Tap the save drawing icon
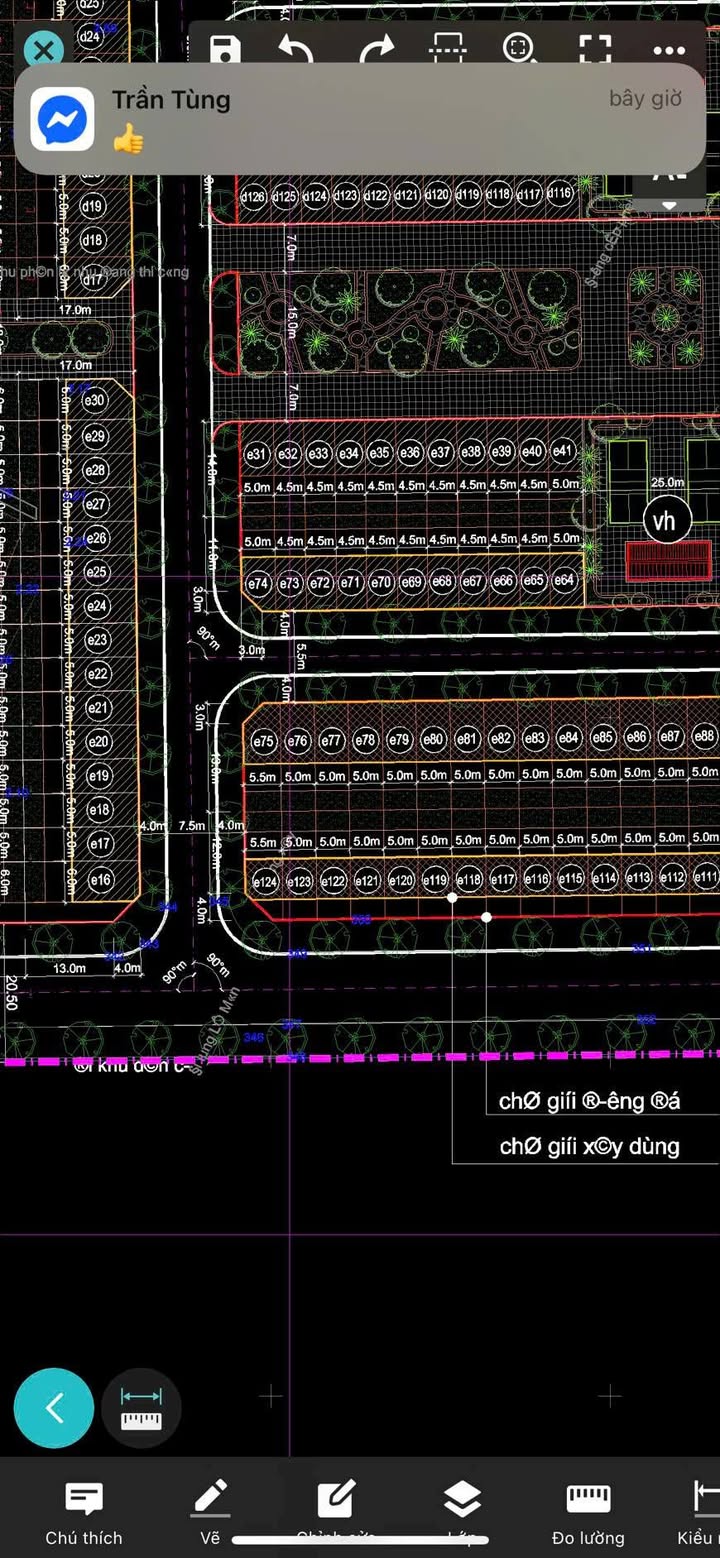Viewport: 720px width, 1558px height. tap(225, 50)
